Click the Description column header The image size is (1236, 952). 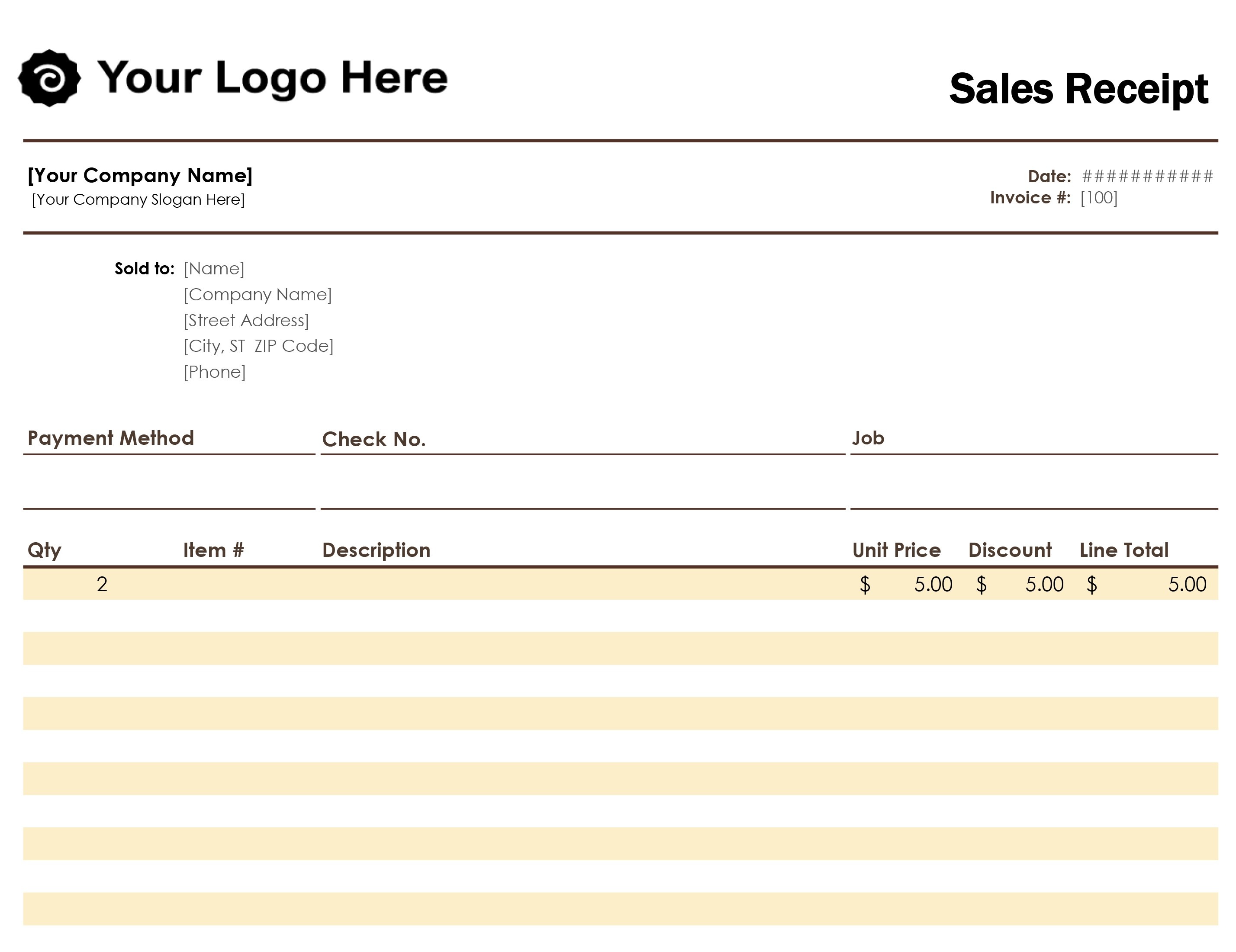coord(377,550)
